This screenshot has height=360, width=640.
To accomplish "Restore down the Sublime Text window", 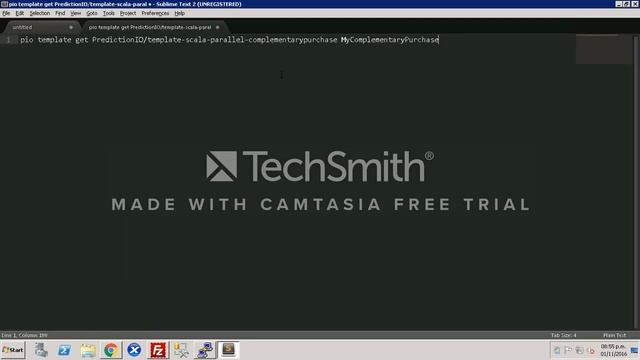I will 627,4.
